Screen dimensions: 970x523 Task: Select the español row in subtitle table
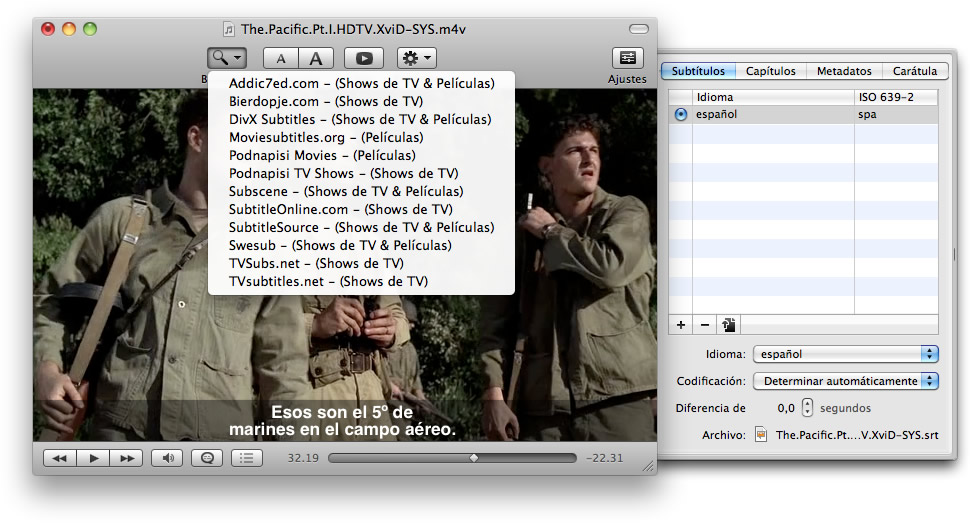803,115
